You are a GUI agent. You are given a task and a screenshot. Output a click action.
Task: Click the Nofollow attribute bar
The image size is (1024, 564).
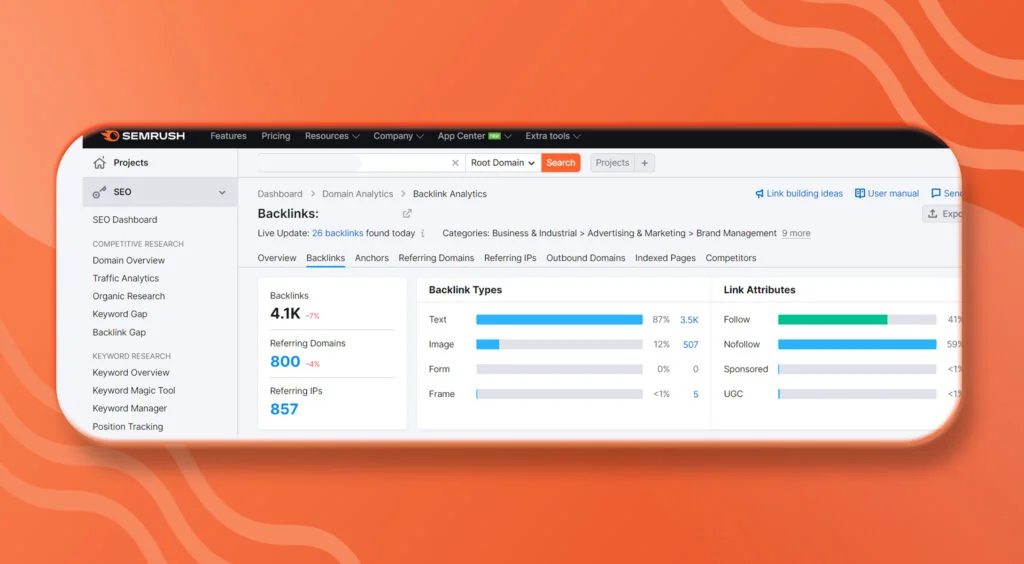click(857, 345)
